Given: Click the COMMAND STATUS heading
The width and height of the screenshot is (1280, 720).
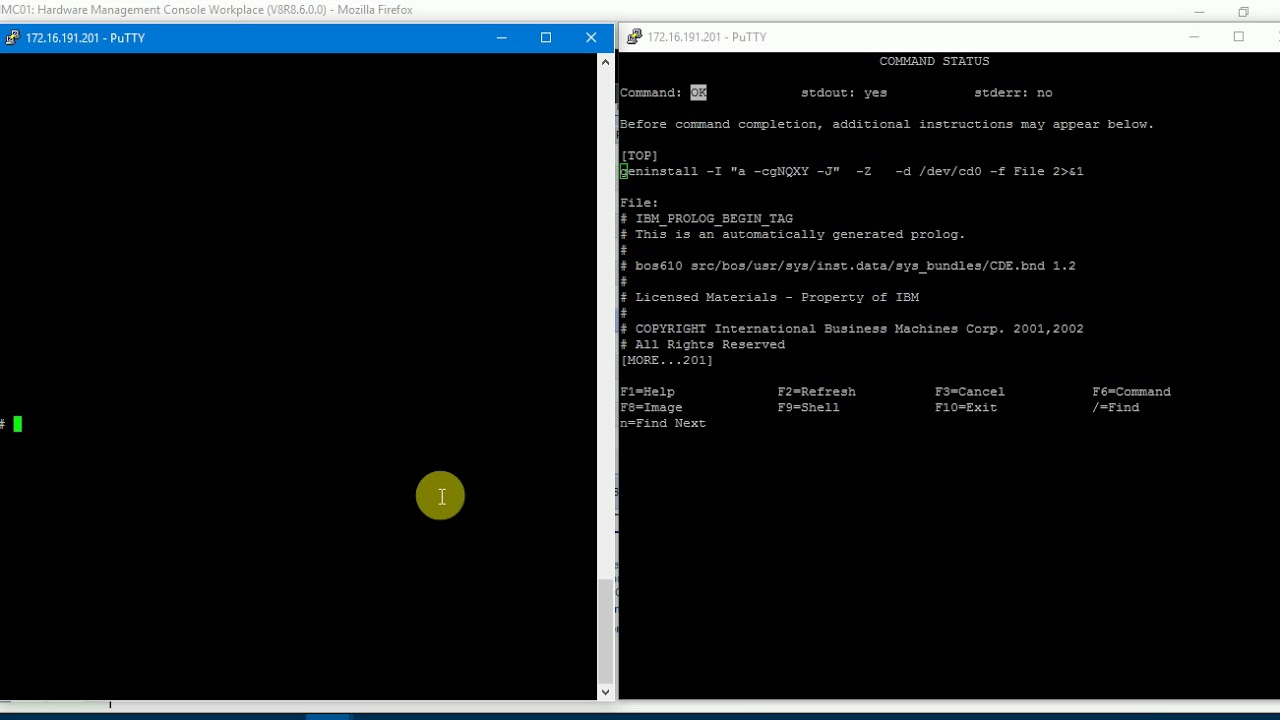Looking at the screenshot, I should pos(934,61).
